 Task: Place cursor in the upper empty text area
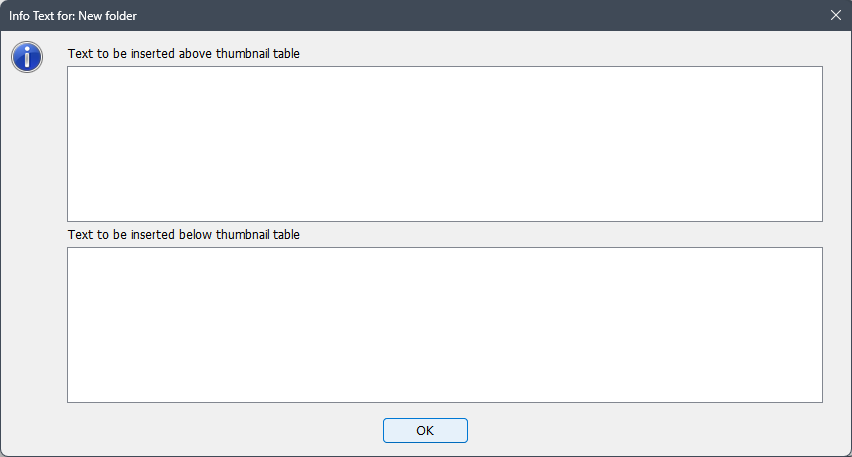click(x=444, y=144)
